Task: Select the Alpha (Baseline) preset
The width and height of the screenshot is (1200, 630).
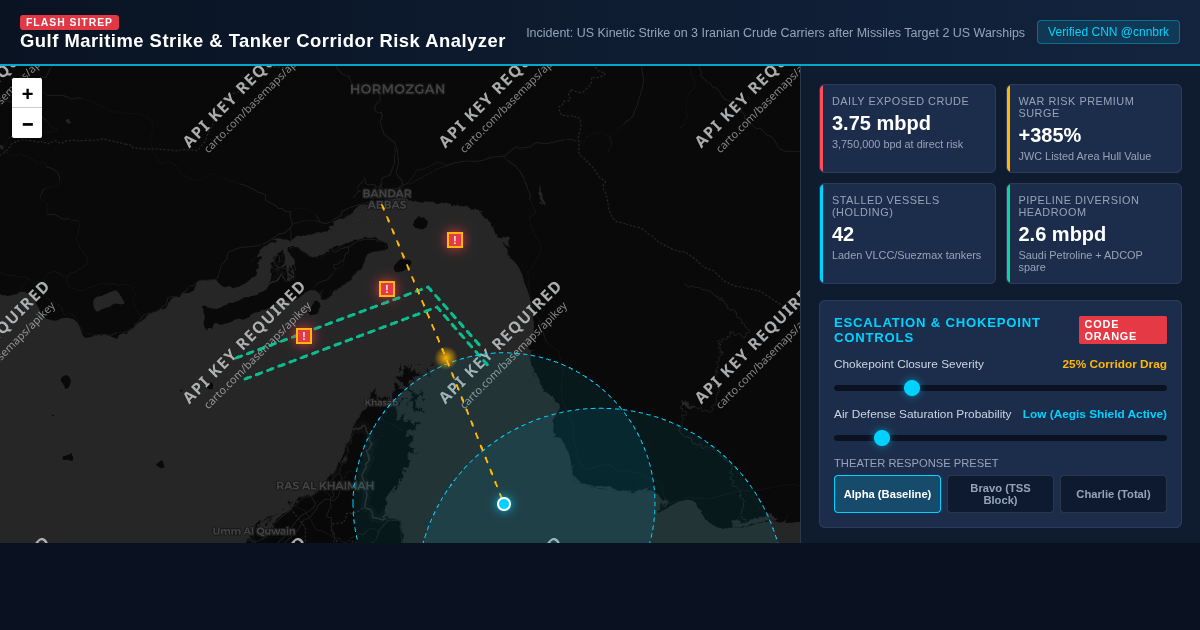Action: coord(887,494)
